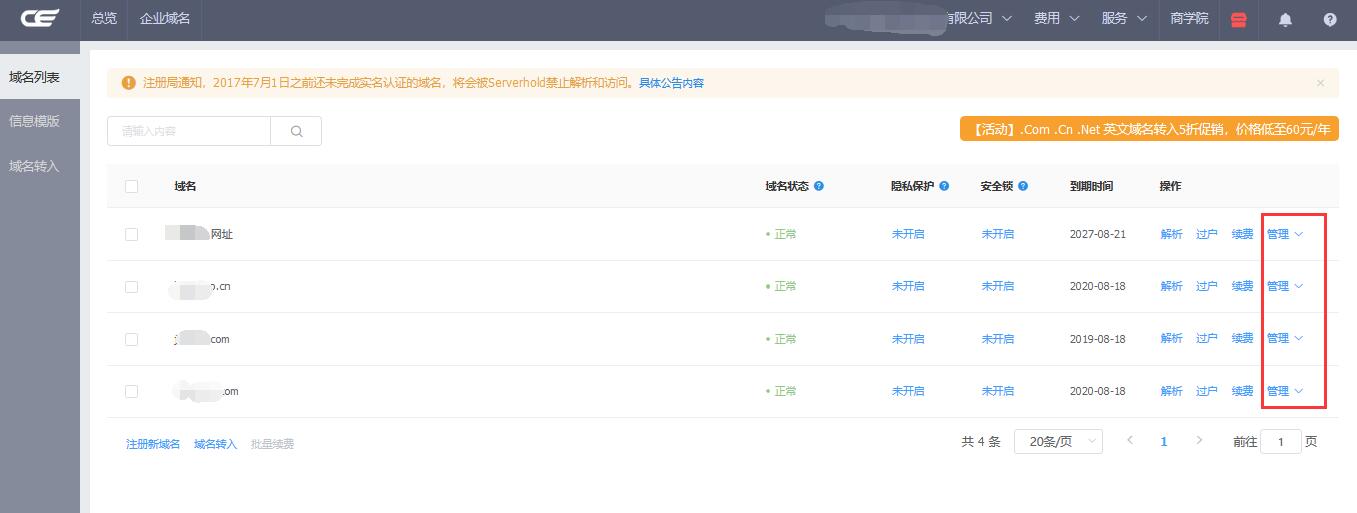Expand the 费用 menu in header
1357x513 pixels.
click(1056, 18)
